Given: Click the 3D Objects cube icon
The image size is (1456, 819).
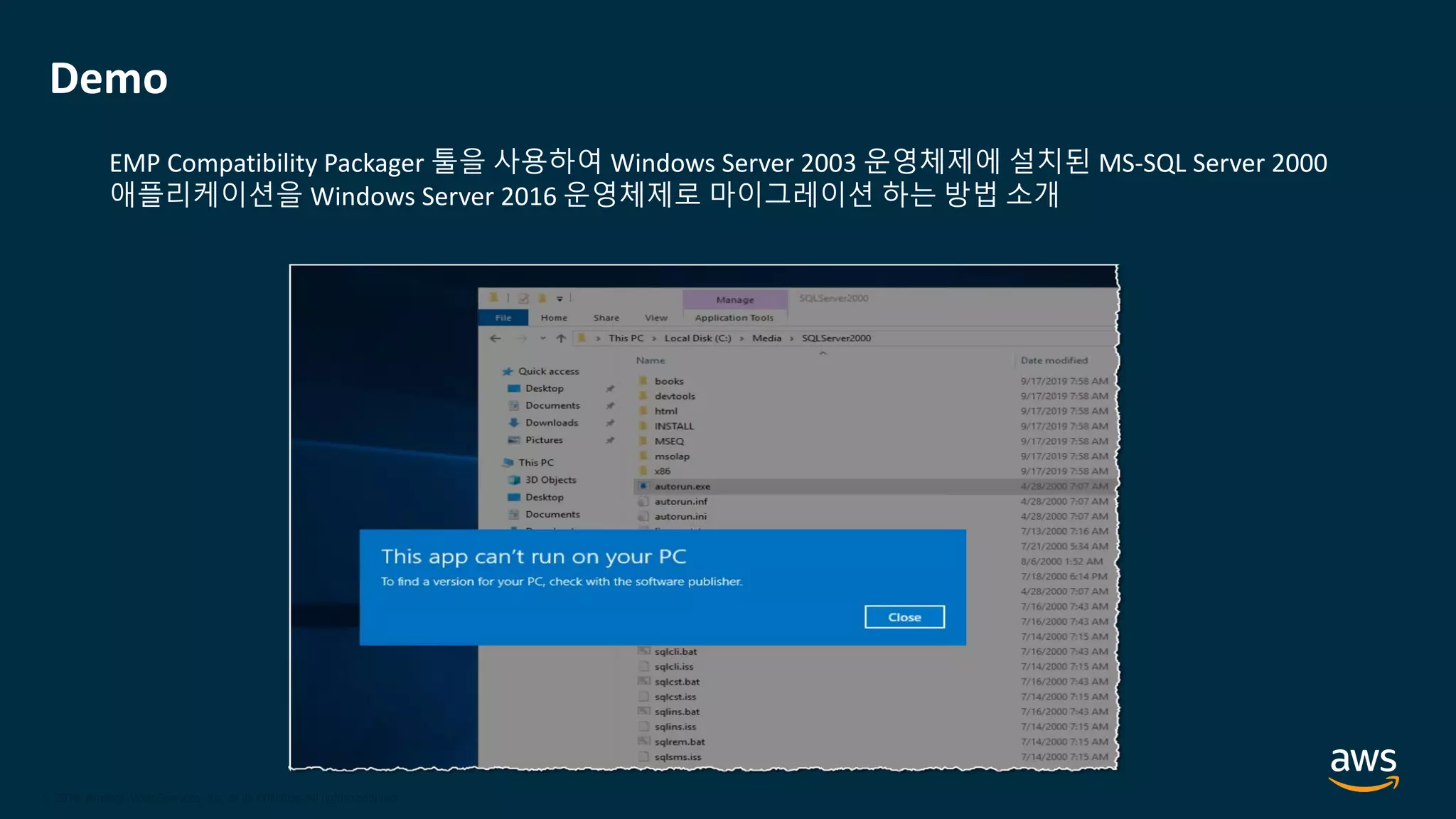Looking at the screenshot, I should [513, 480].
